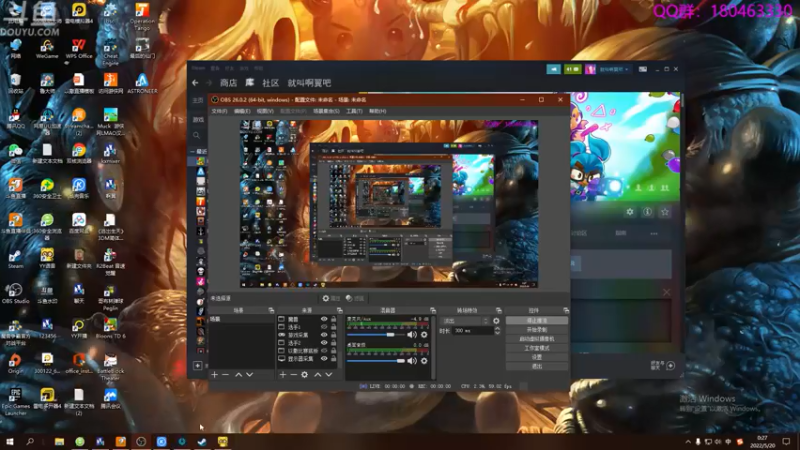Move selected source down in OBS

(x=329, y=374)
